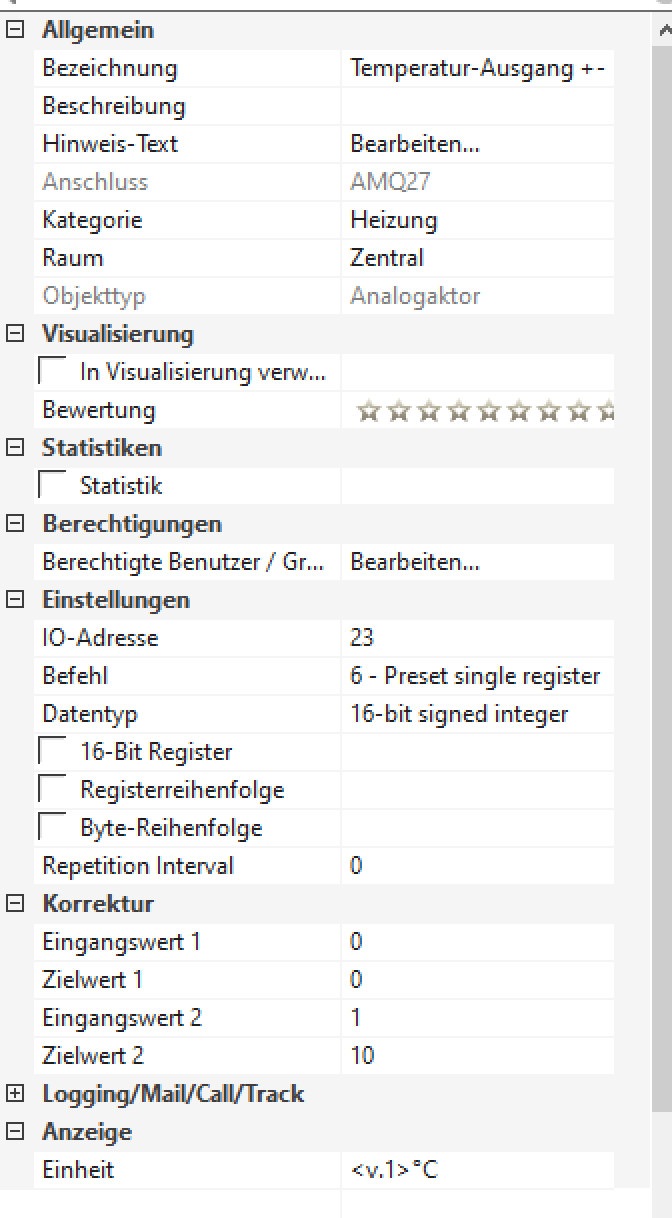Collapse the Einstellungen section

14,600
